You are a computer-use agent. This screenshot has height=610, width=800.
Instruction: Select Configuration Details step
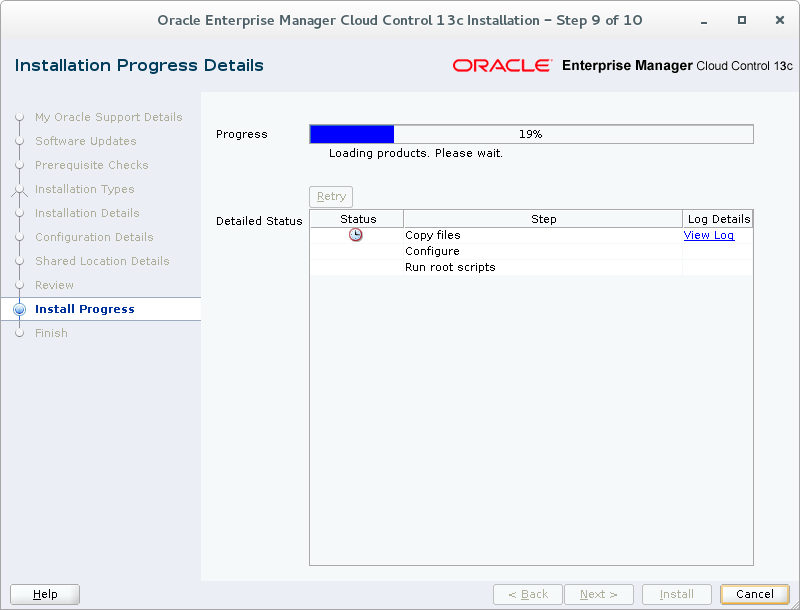click(x=94, y=237)
